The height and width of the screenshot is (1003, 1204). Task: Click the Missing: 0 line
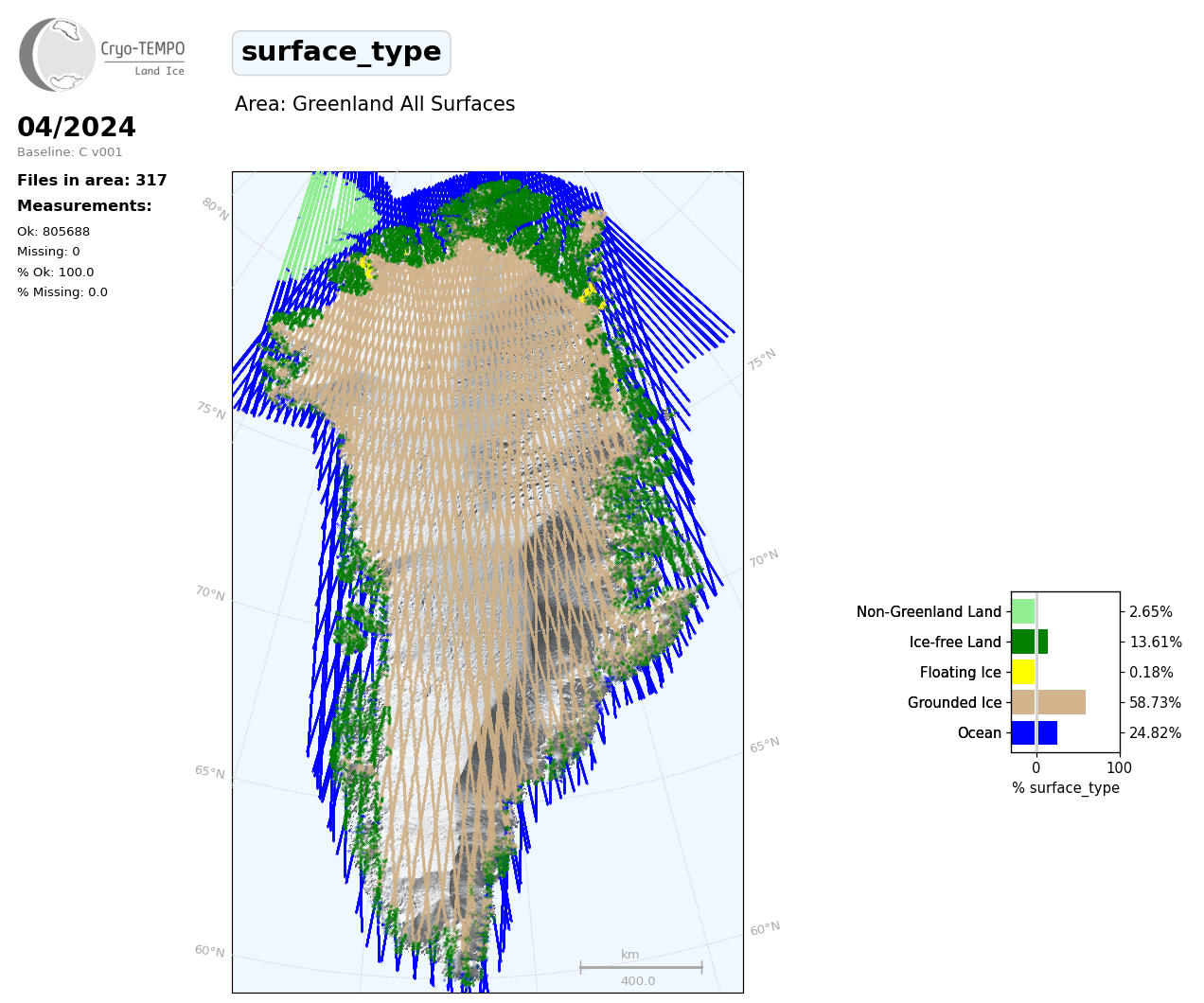tap(48, 252)
